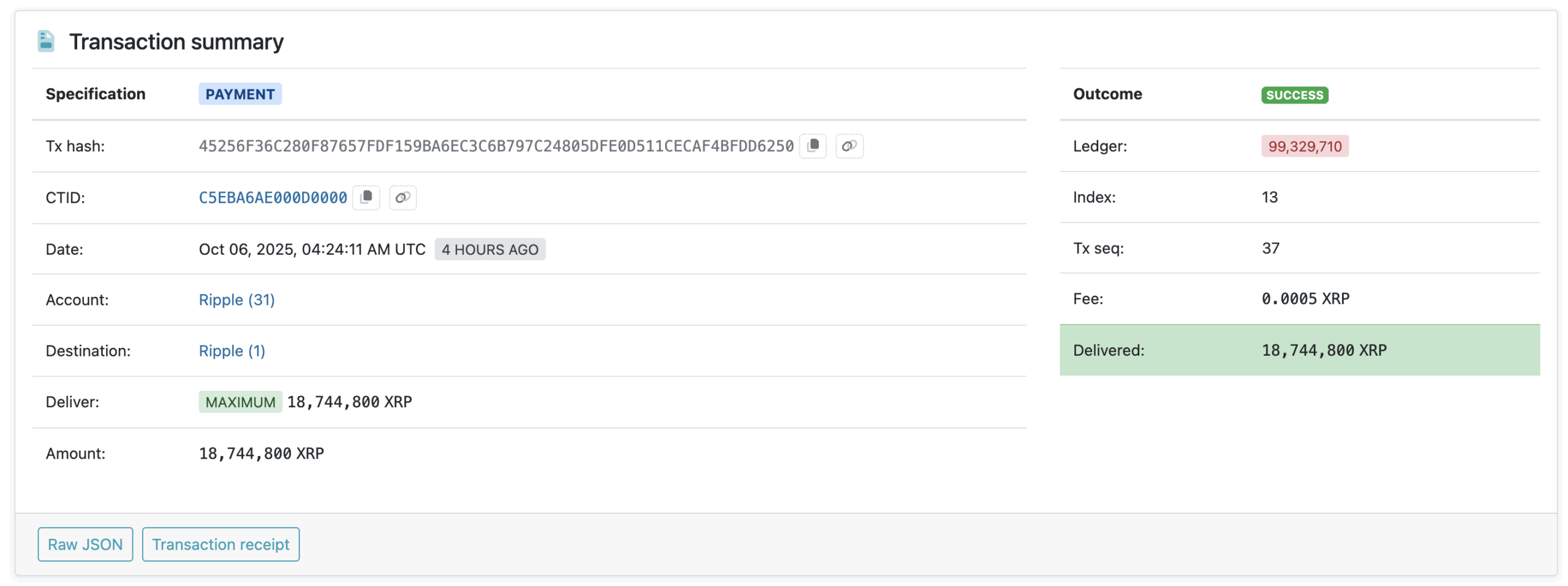Open the Ripple (1) destination link
The image size is (1568, 586).
pos(232,351)
